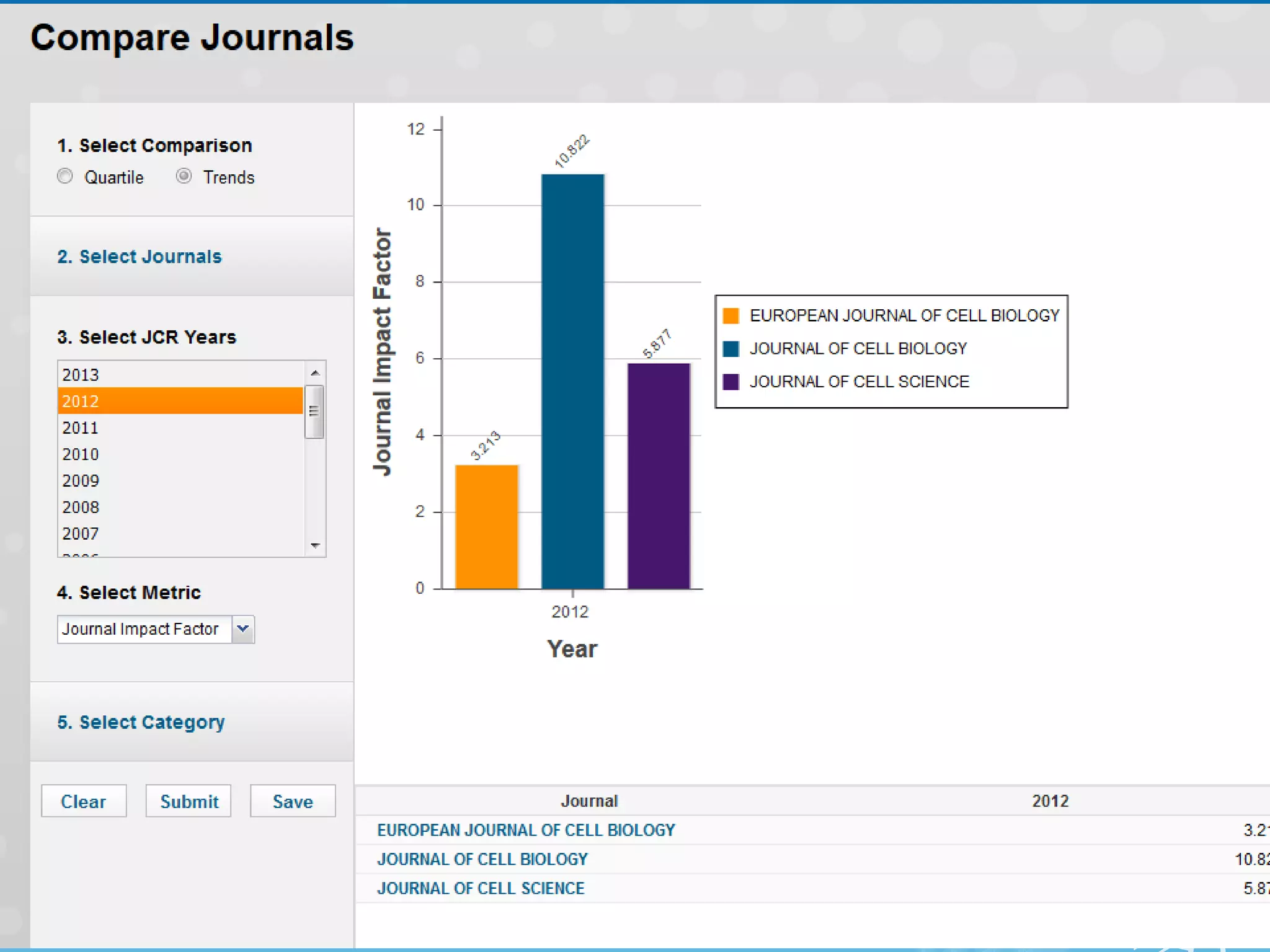Click the year list scroll up arrow
Screen dimensions: 1270x952
pos(315,373)
